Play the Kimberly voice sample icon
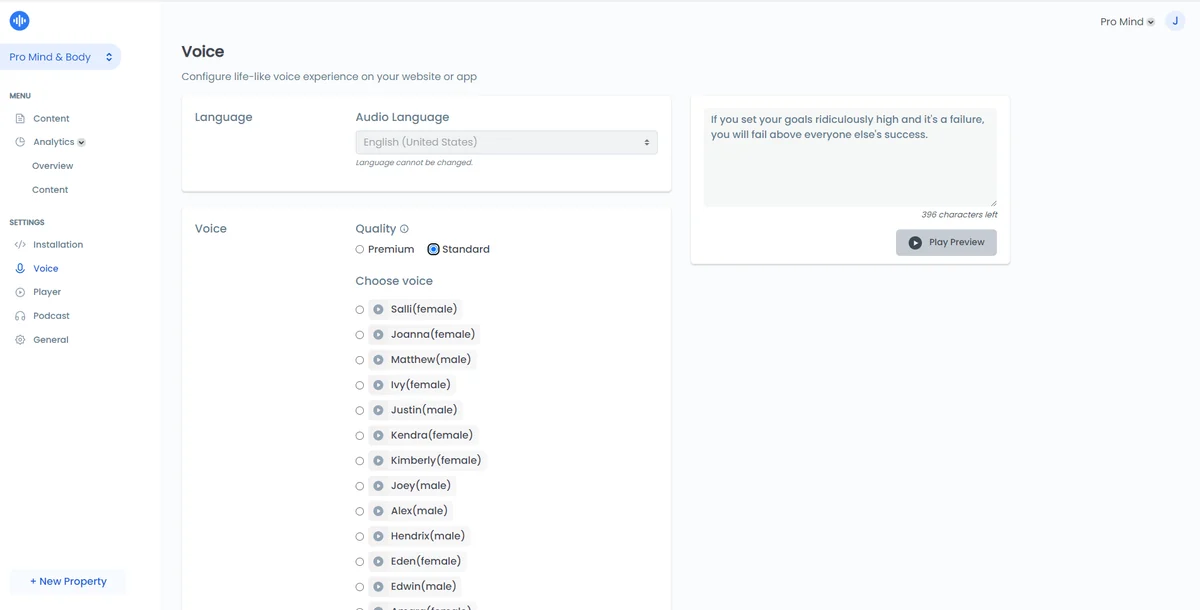The height and width of the screenshot is (610, 1200). (x=378, y=461)
